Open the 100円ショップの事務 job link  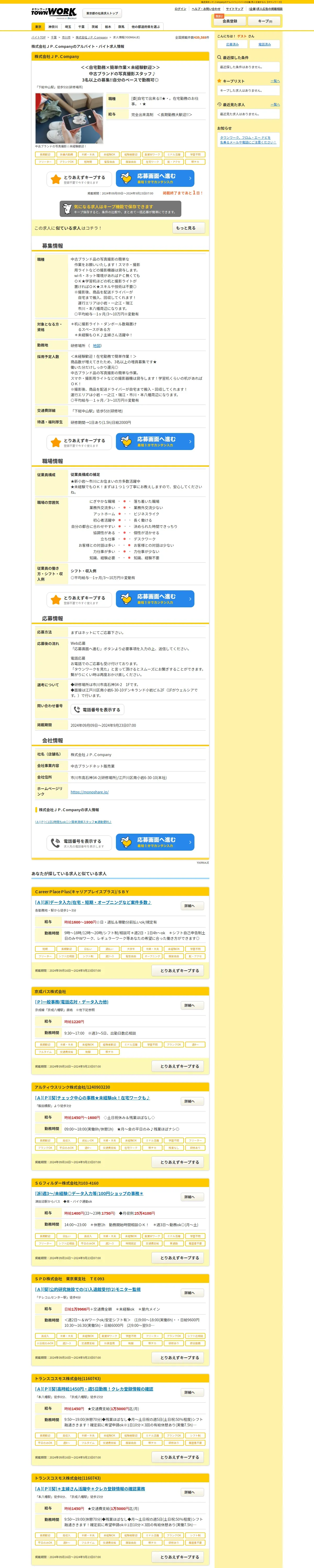pyautogui.click(x=89, y=1194)
